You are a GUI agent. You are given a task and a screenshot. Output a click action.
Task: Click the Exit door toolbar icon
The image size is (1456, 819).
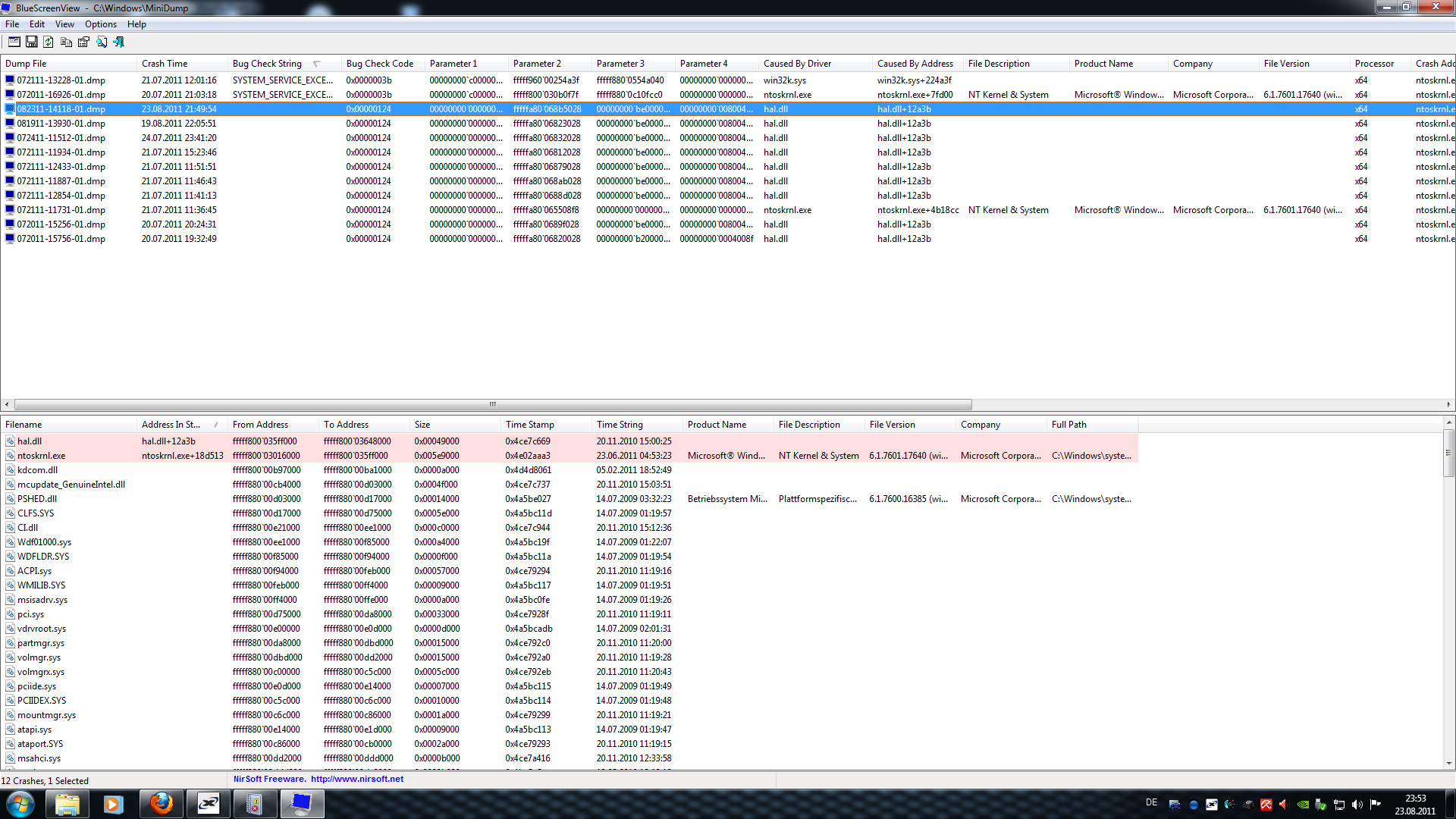tap(119, 42)
